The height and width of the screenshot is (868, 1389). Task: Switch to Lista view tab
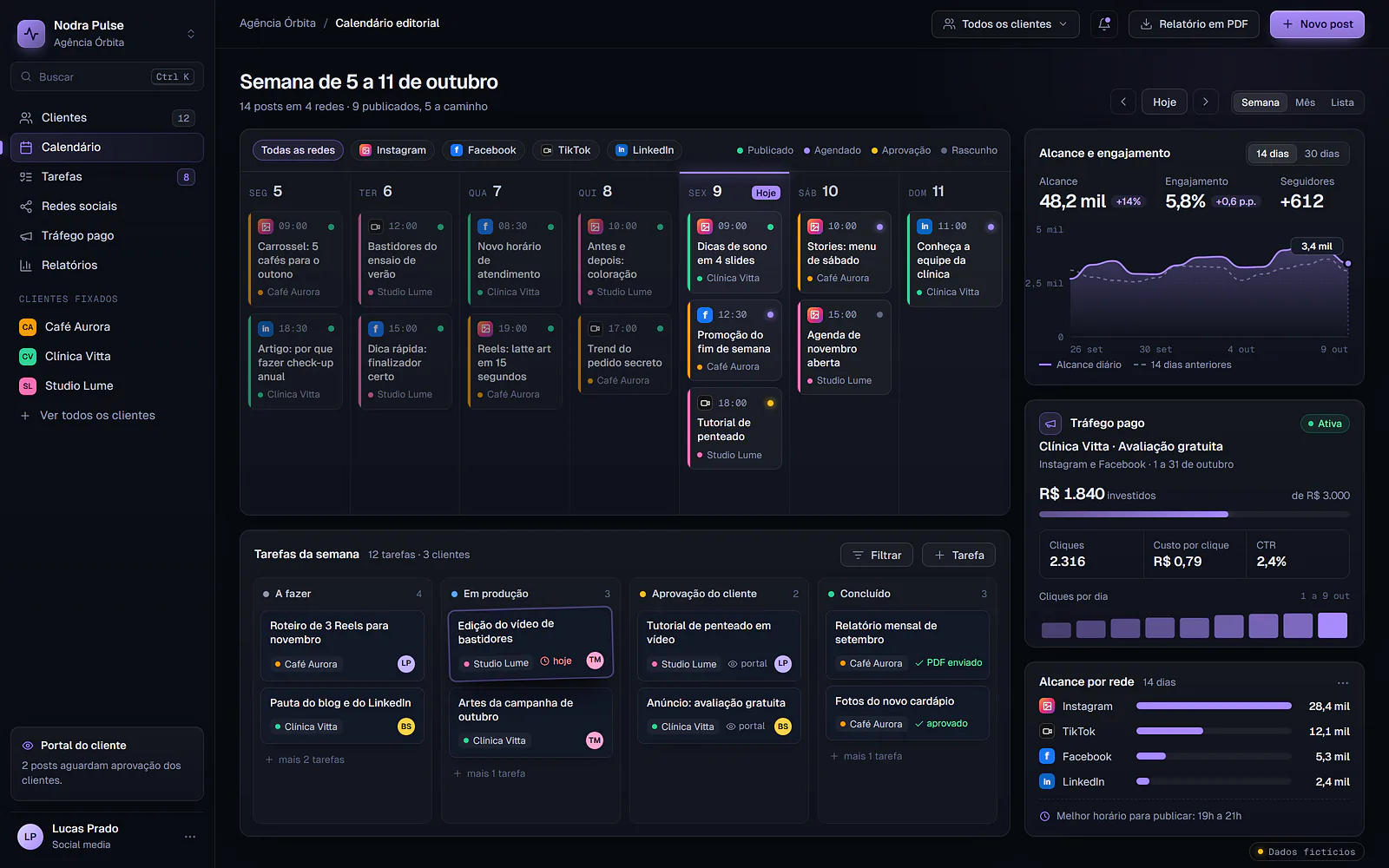pos(1342,102)
